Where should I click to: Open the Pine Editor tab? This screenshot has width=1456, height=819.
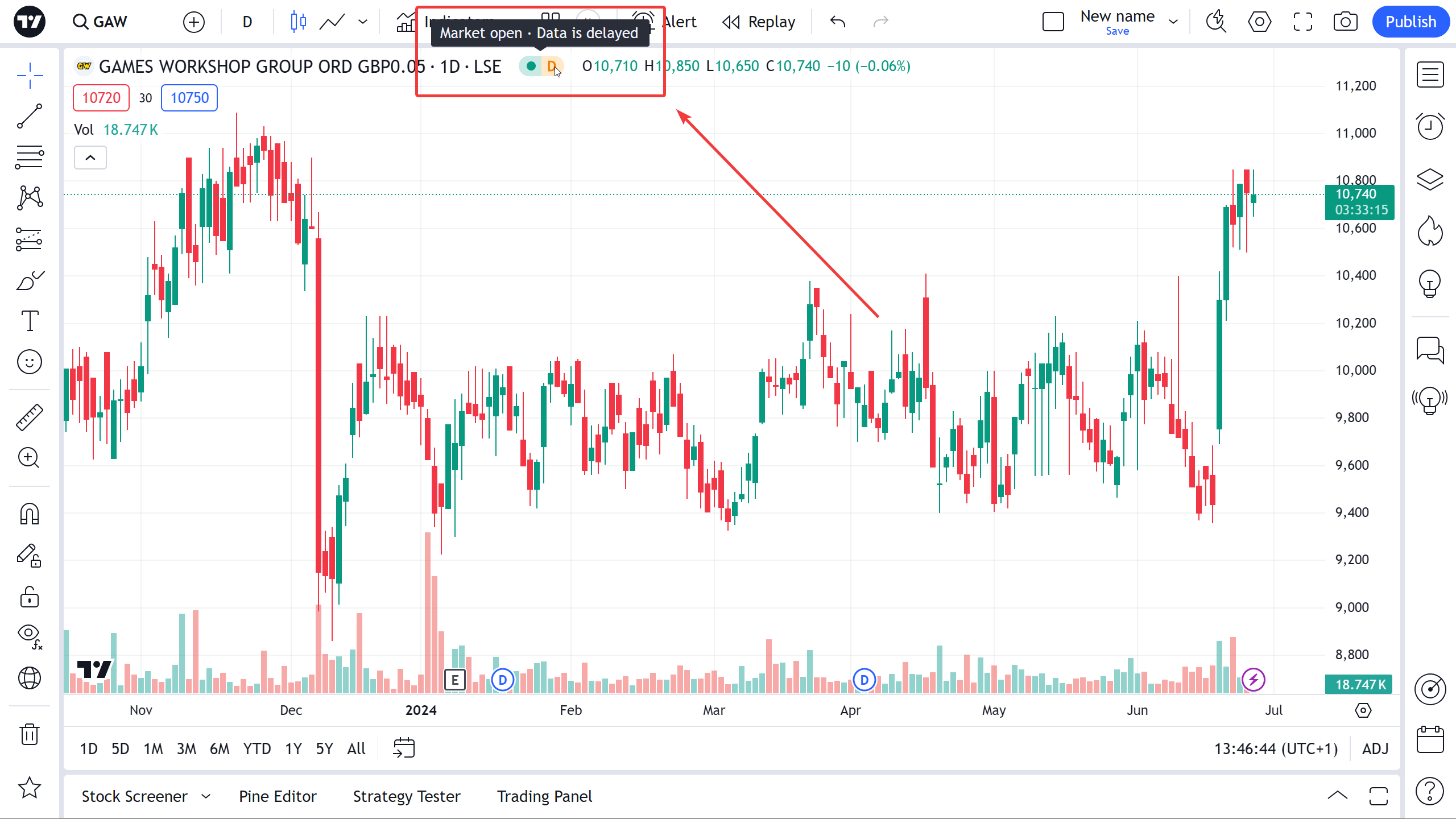click(x=278, y=796)
